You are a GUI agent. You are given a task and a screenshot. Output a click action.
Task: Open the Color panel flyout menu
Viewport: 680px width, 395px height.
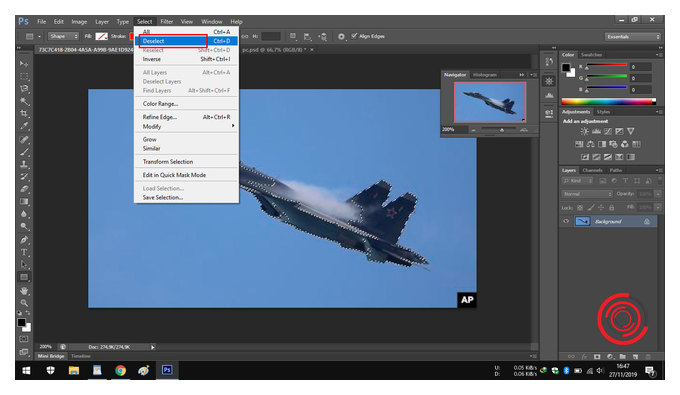point(658,55)
